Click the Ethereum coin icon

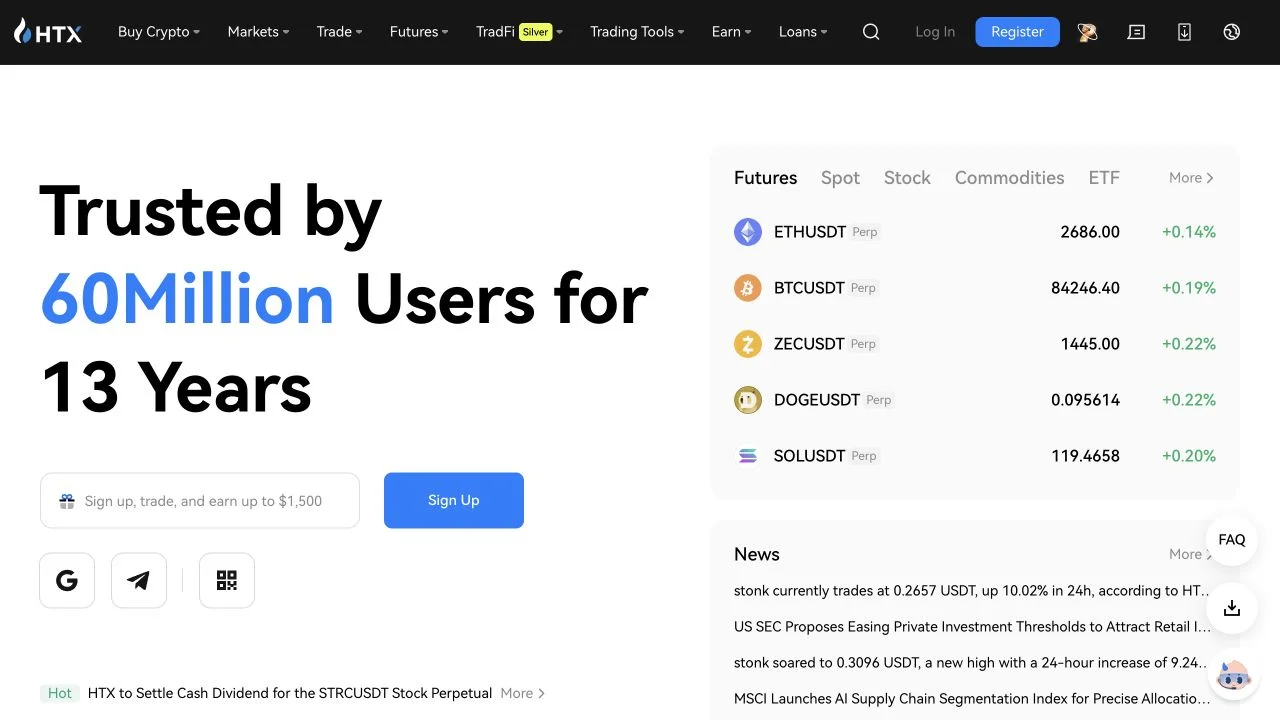[748, 232]
